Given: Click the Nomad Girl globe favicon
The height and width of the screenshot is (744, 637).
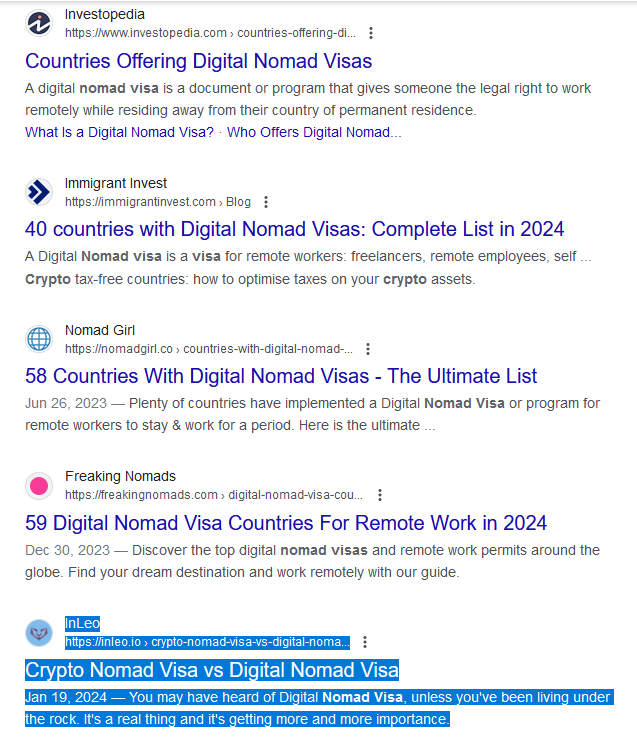Looking at the screenshot, I should click(39, 339).
